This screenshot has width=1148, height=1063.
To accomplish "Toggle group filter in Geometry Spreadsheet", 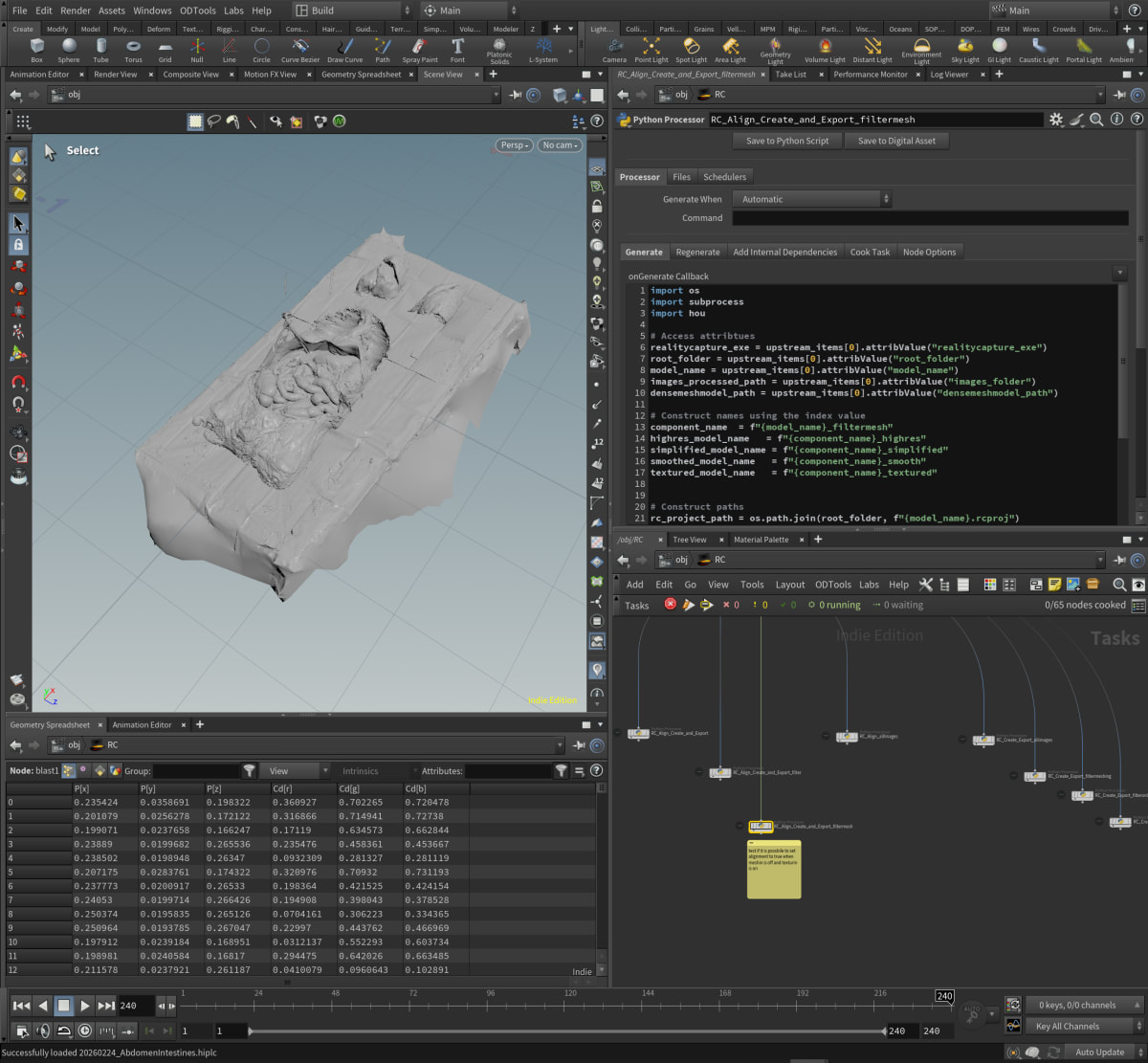I will (x=249, y=770).
